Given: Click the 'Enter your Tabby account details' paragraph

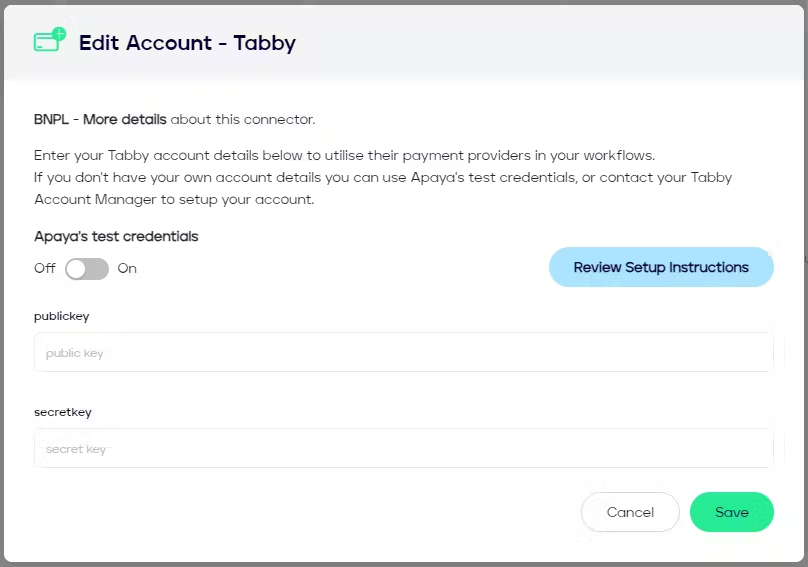Looking at the screenshot, I should (345, 156).
